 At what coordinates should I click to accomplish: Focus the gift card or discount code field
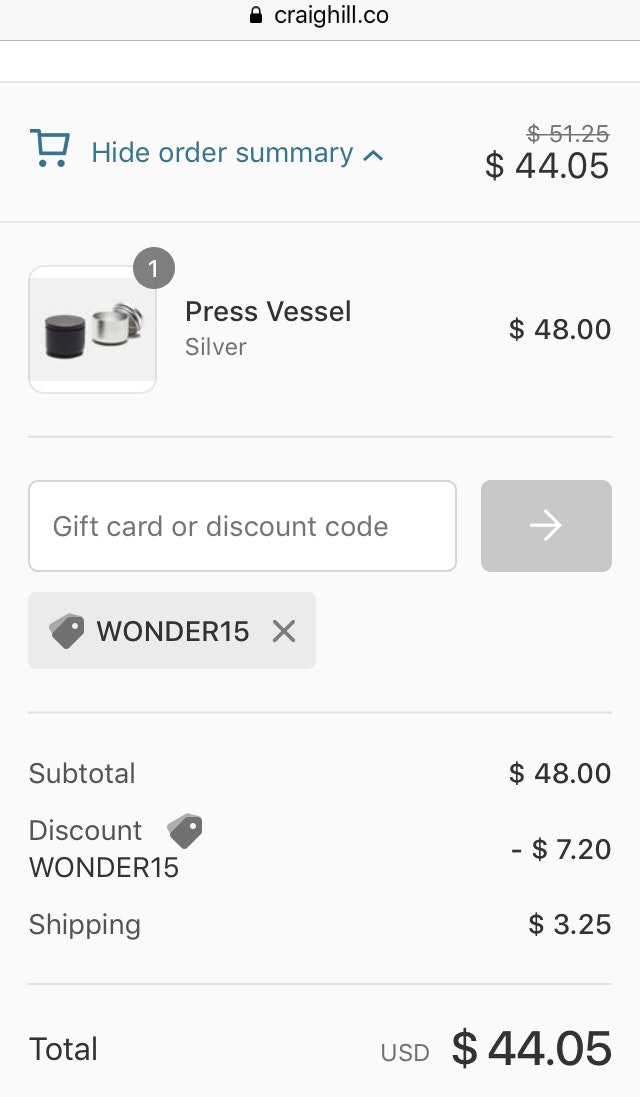click(x=242, y=526)
